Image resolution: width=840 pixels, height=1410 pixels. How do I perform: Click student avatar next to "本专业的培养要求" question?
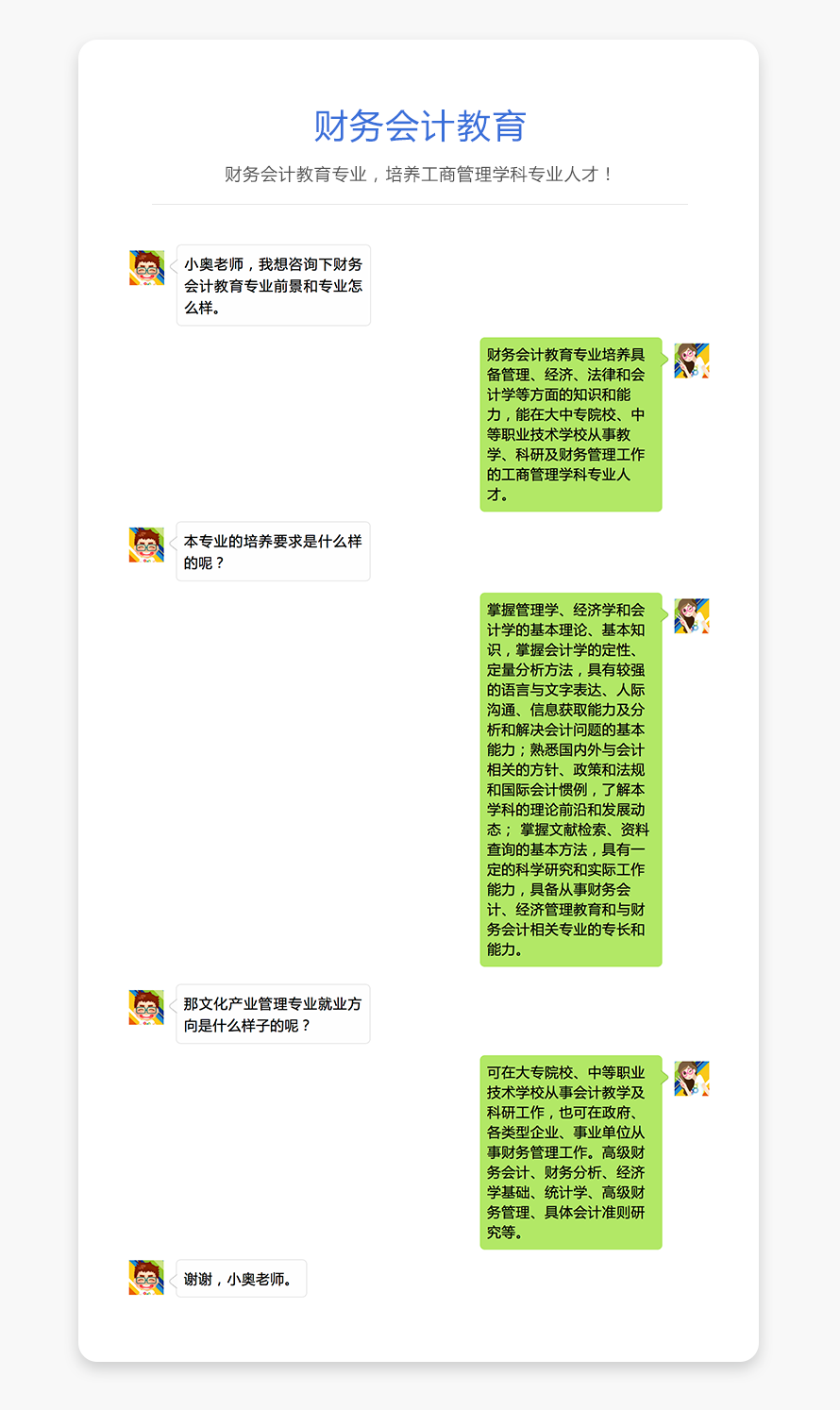pyautogui.click(x=146, y=546)
